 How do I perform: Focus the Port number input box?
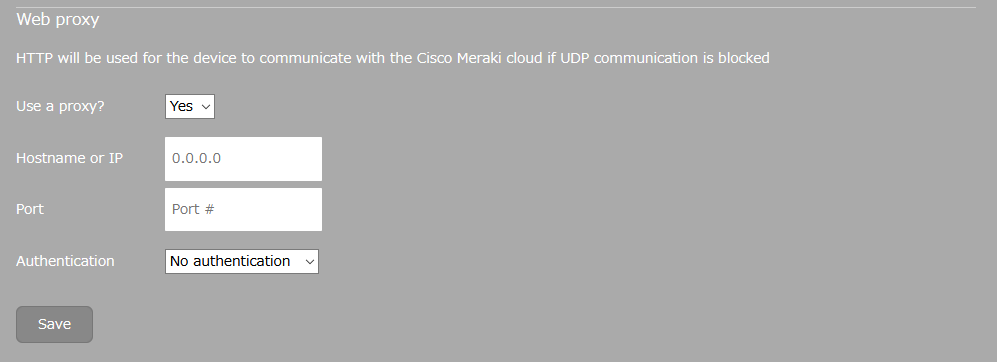tap(244, 209)
